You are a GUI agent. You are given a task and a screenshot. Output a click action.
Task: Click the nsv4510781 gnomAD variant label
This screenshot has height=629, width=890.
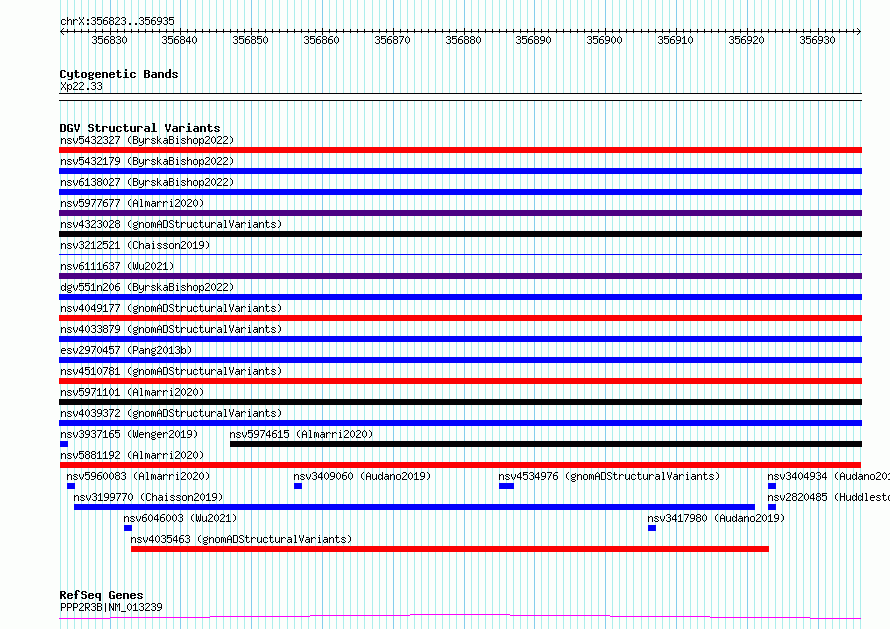[x=171, y=371]
